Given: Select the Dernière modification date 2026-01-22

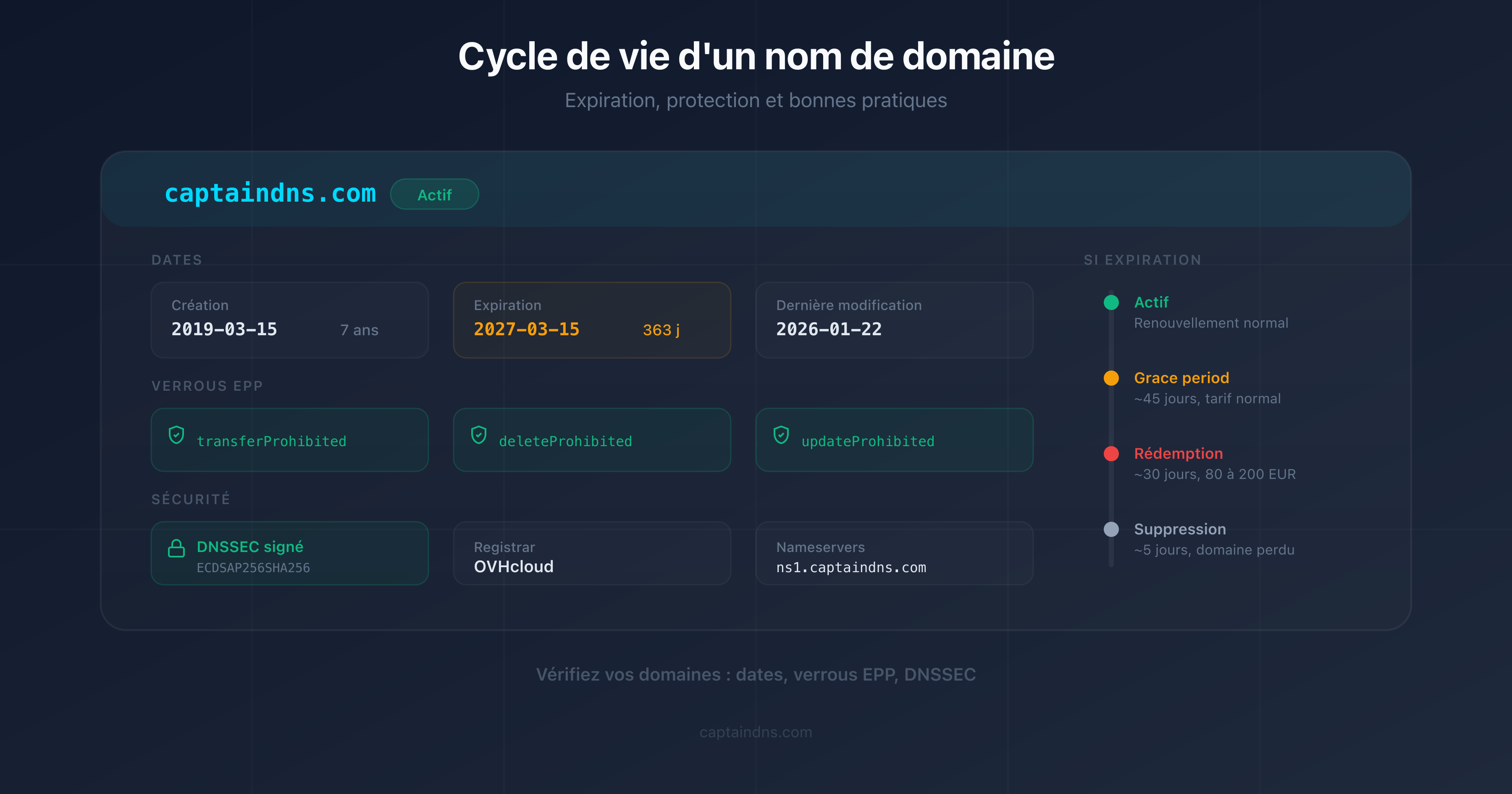Looking at the screenshot, I should click(x=829, y=329).
